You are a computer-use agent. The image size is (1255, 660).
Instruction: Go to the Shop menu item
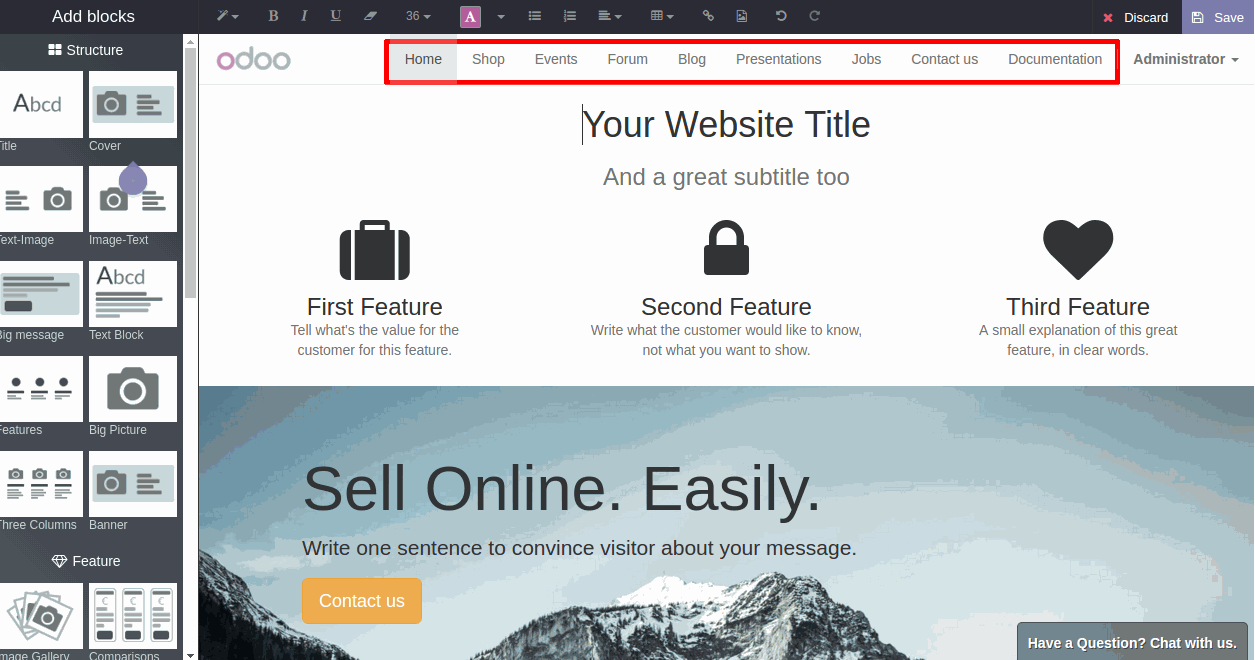[488, 59]
